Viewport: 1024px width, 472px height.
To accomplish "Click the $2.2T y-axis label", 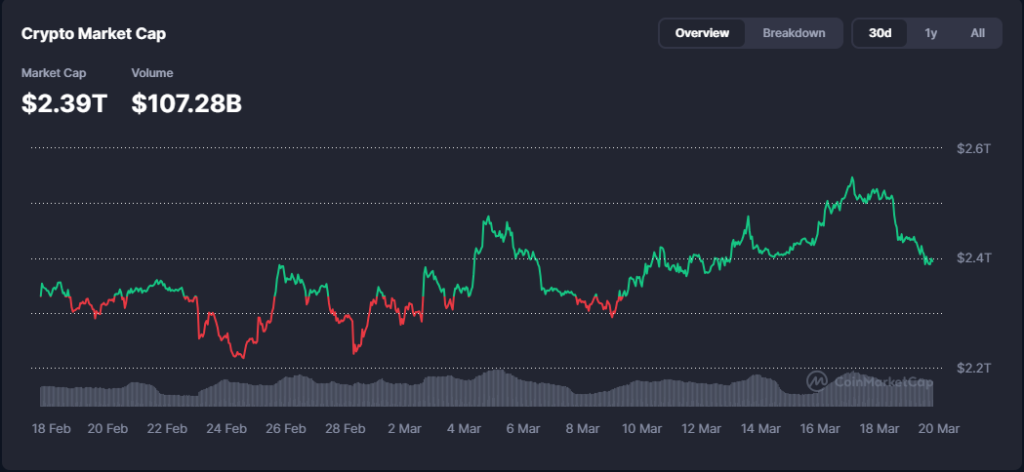I will [x=973, y=368].
